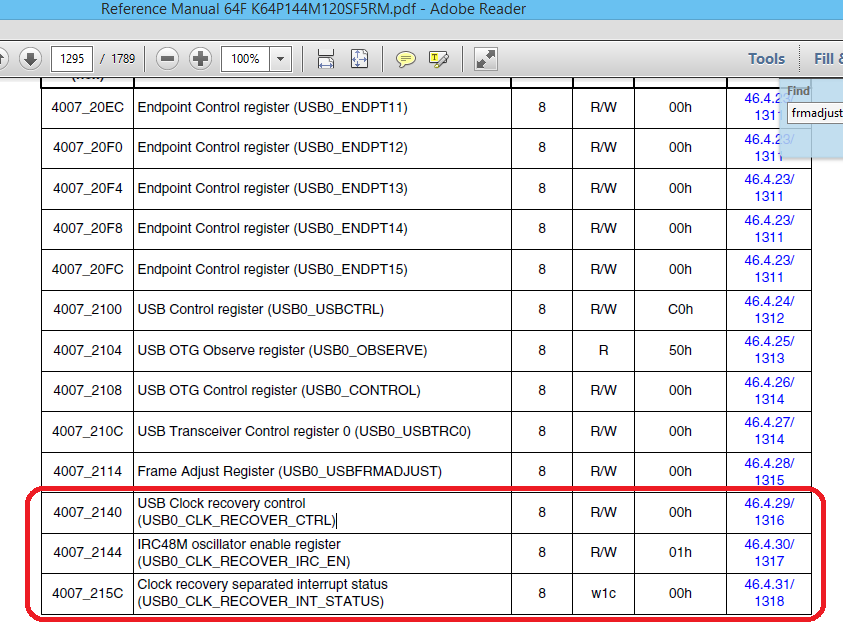843x635 pixels.
Task: Click address cell 4007_20F0
Action: [x=88, y=147]
